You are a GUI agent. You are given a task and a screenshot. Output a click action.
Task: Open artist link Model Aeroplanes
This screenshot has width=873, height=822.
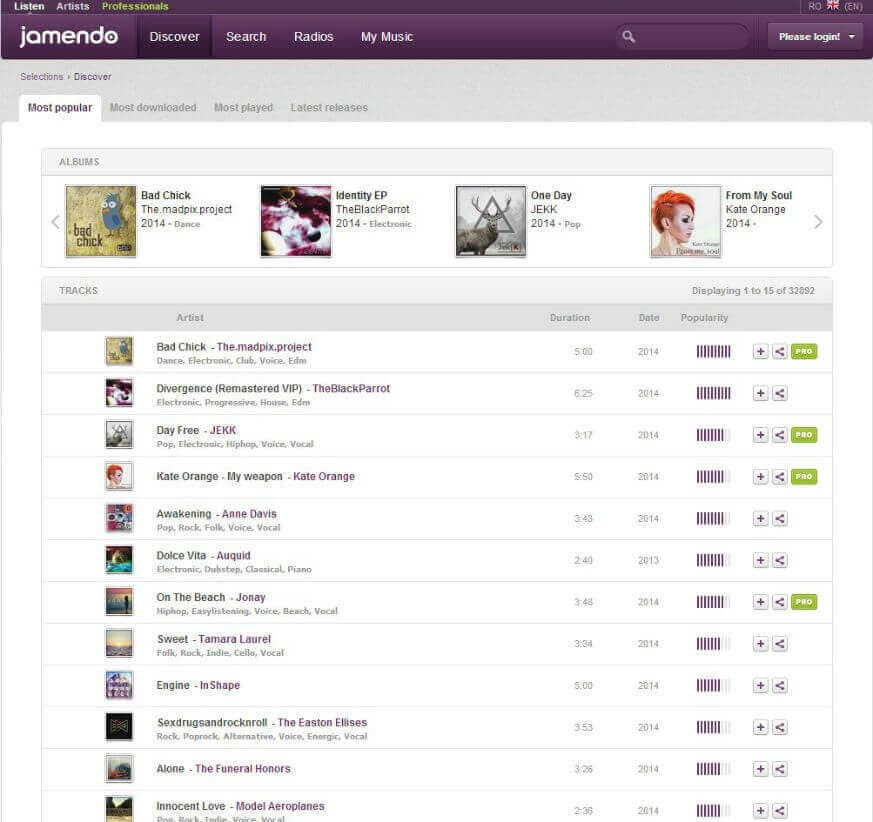[280, 806]
